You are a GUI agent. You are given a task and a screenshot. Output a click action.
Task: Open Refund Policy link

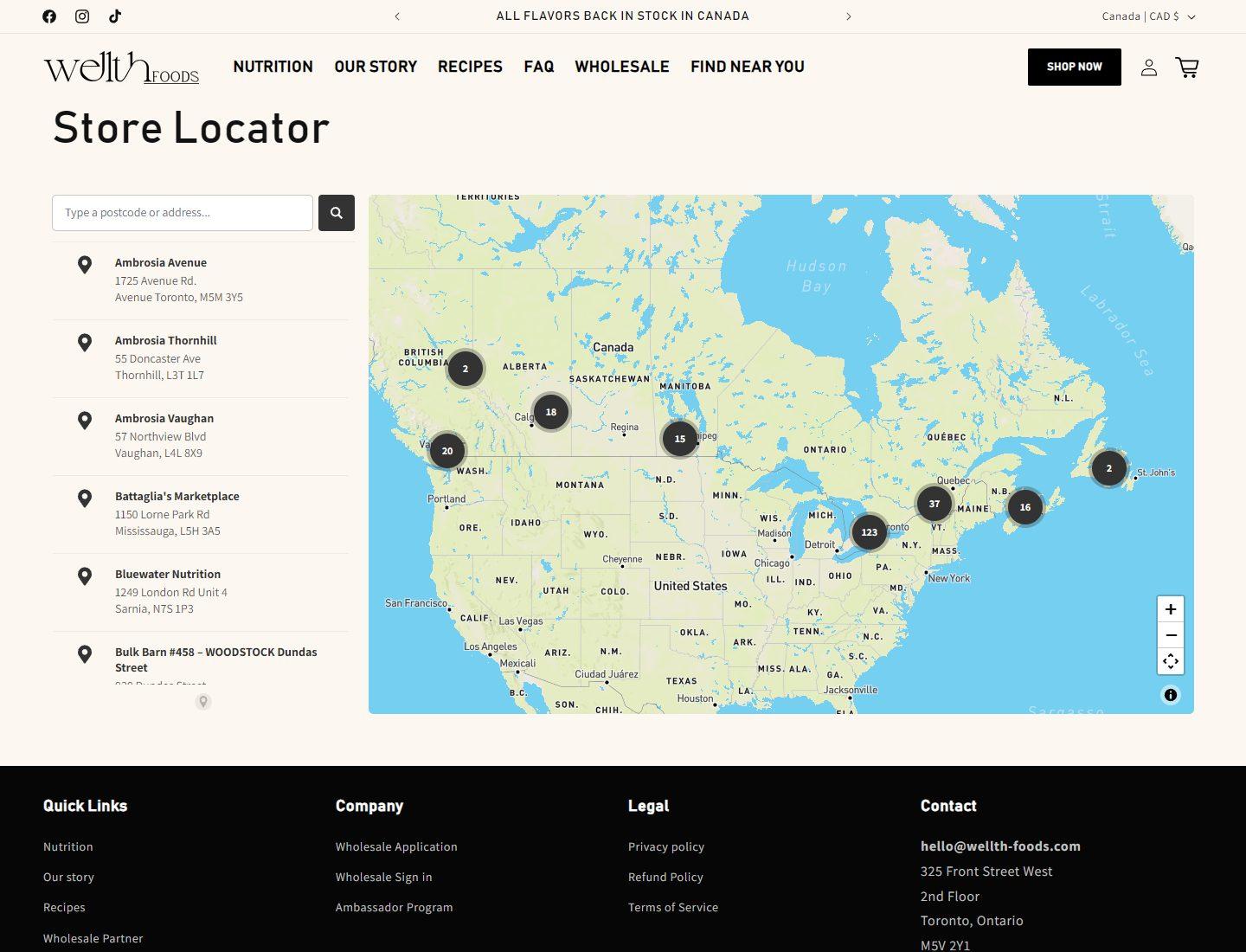(665, 877)
